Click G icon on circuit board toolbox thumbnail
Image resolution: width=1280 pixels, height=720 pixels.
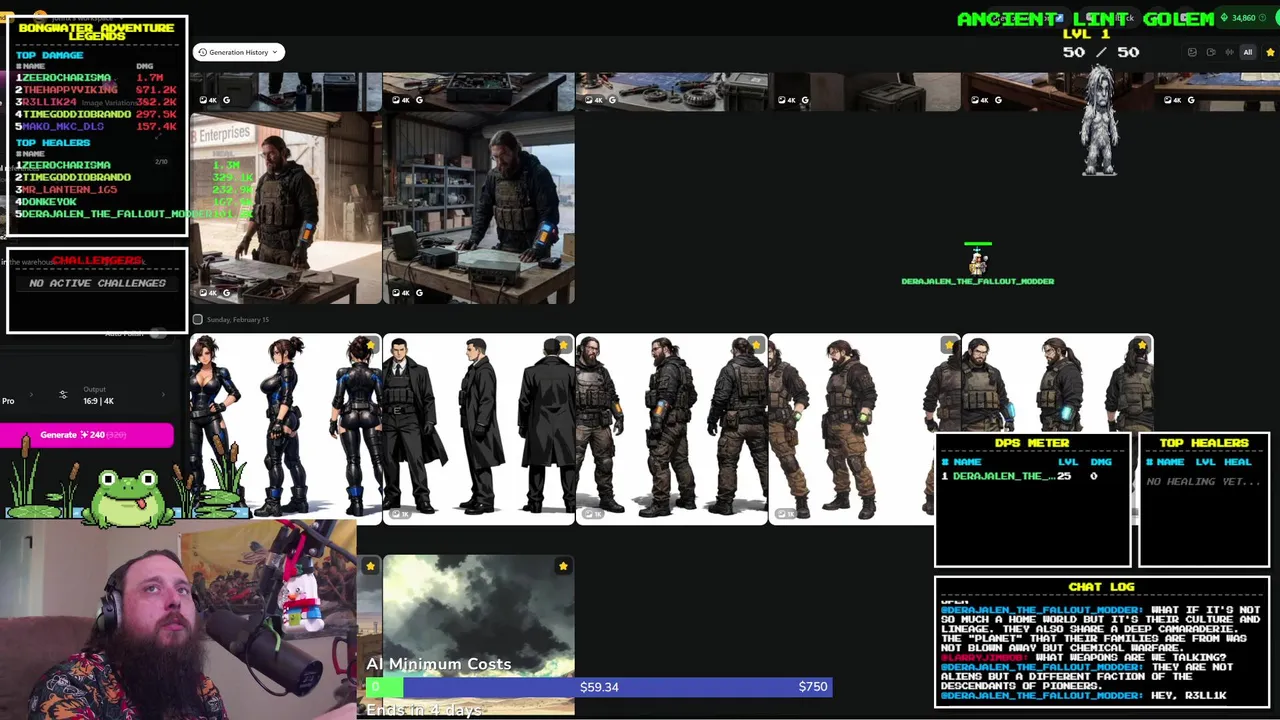pos(419,100)
